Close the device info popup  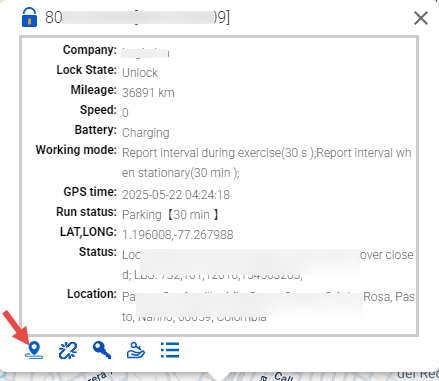(x=421, y=18)
